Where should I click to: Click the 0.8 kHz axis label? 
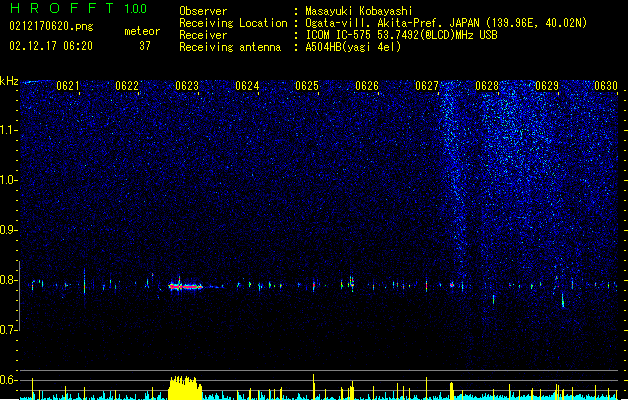coord(9,280)
